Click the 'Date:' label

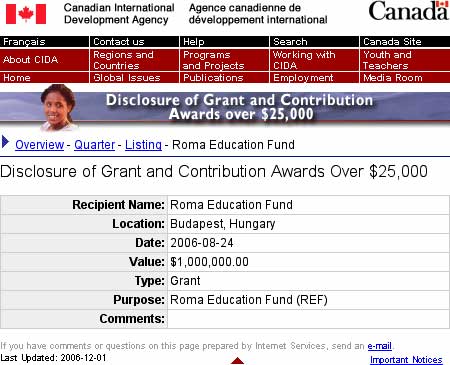point(150,243)
